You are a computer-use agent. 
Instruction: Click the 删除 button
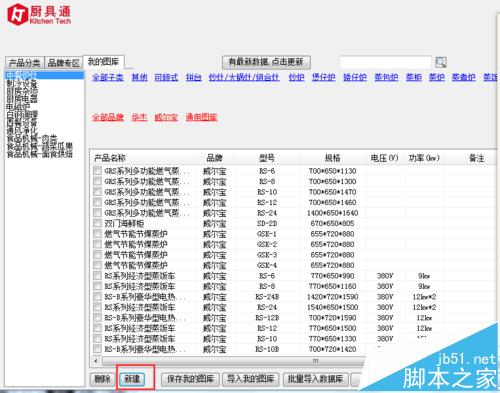pos(102,379)
